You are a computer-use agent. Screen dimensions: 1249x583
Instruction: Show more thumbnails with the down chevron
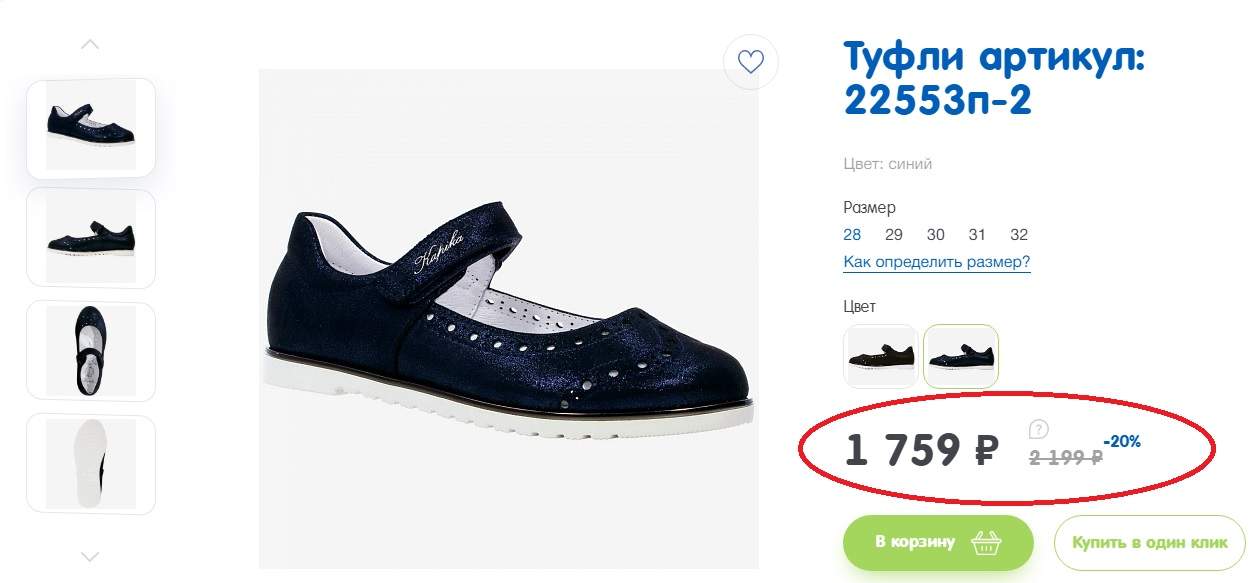(x=90, y=556)
